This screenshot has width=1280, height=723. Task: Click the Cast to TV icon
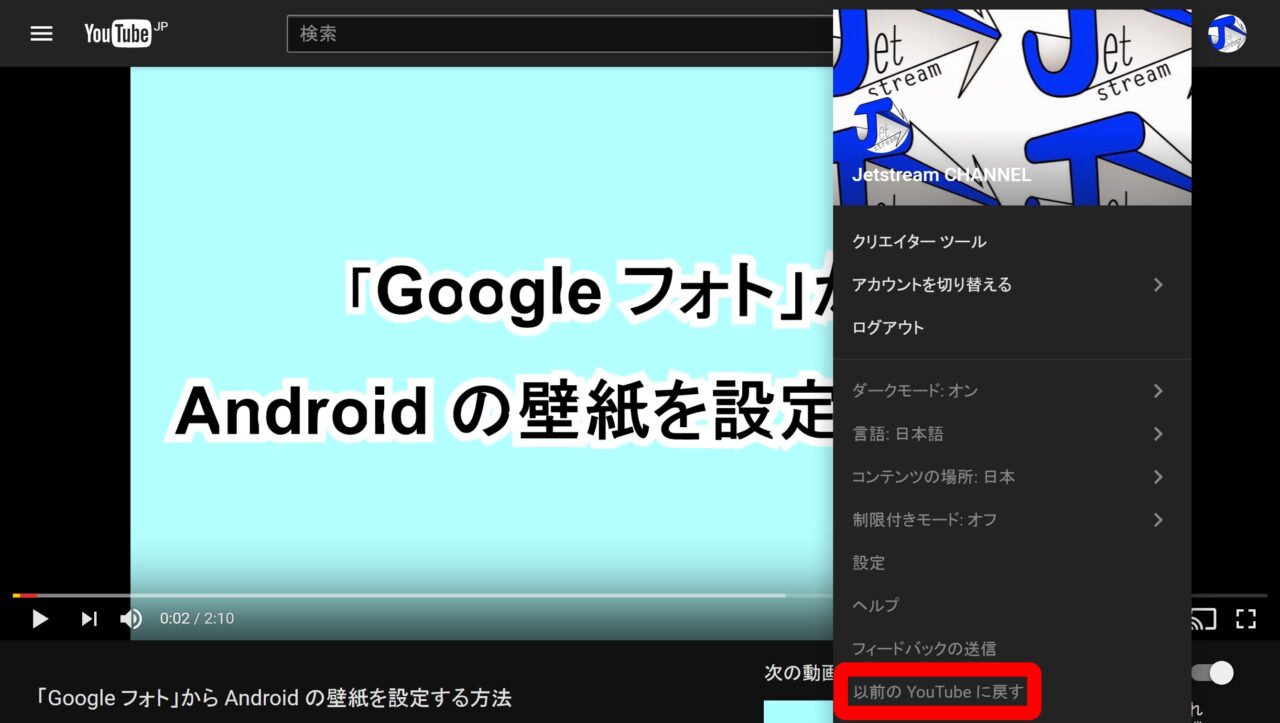1204,619
